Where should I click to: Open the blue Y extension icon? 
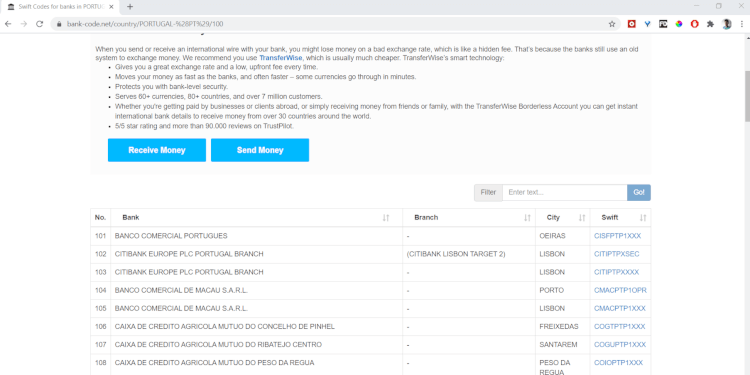pyautogui.click(x=647, y=24)
